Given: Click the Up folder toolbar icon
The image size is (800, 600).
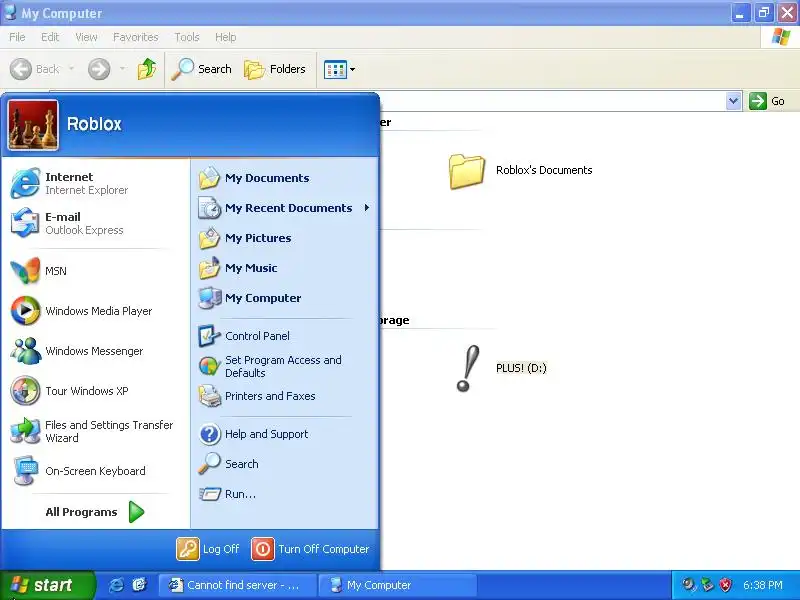Looking at the screenshot, I should click(147, 69).
